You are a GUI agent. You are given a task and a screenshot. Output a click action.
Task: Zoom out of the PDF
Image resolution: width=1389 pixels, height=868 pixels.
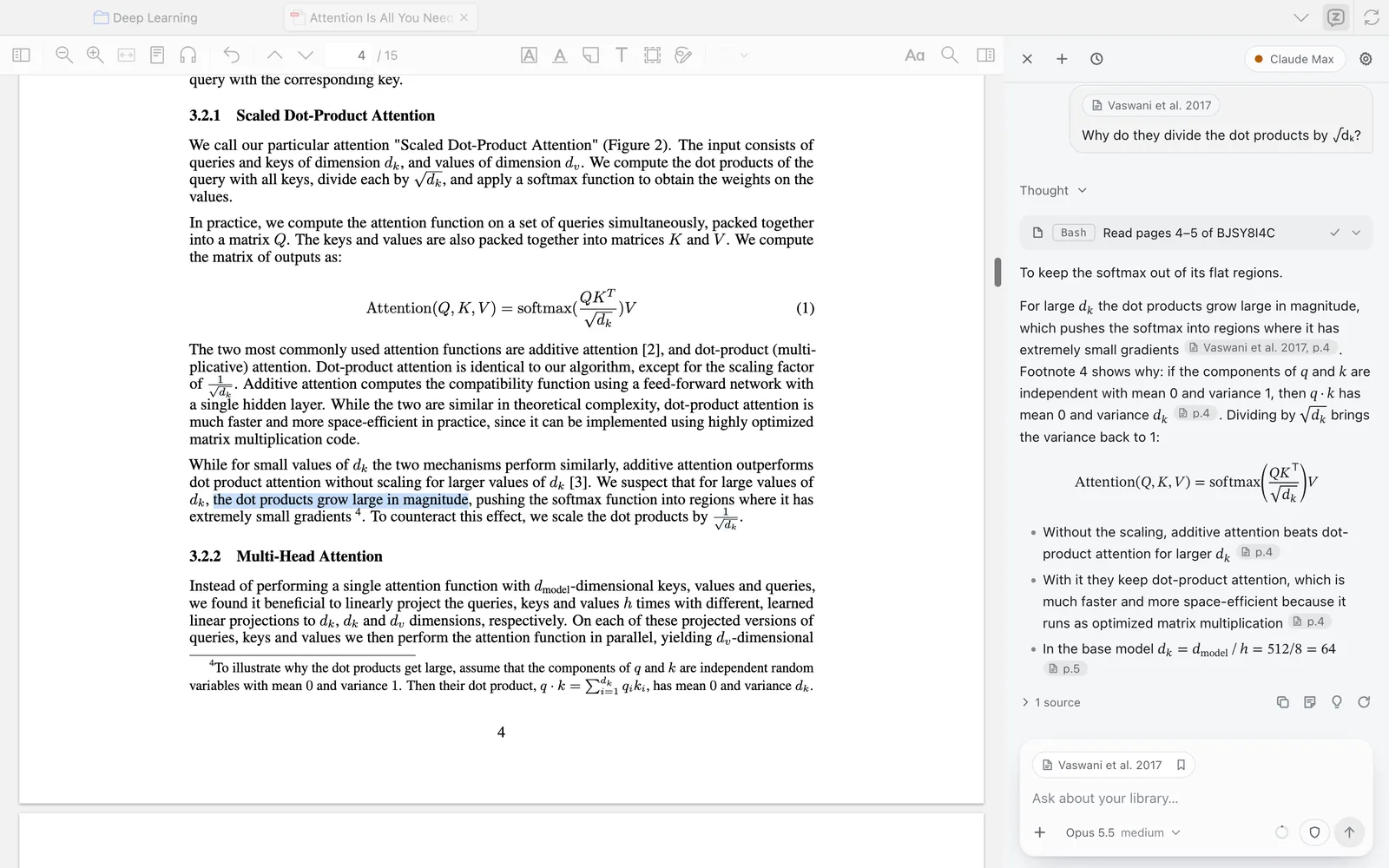63,56
